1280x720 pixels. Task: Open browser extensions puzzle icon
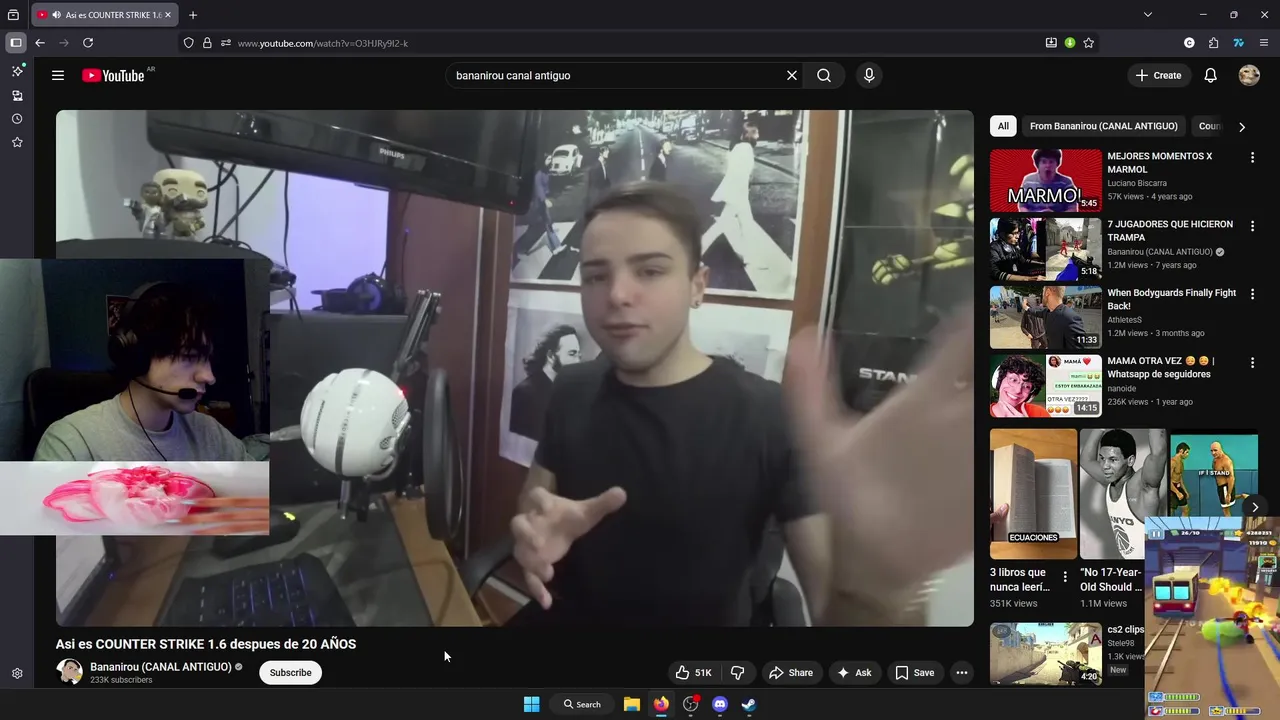pos(1213,43)
